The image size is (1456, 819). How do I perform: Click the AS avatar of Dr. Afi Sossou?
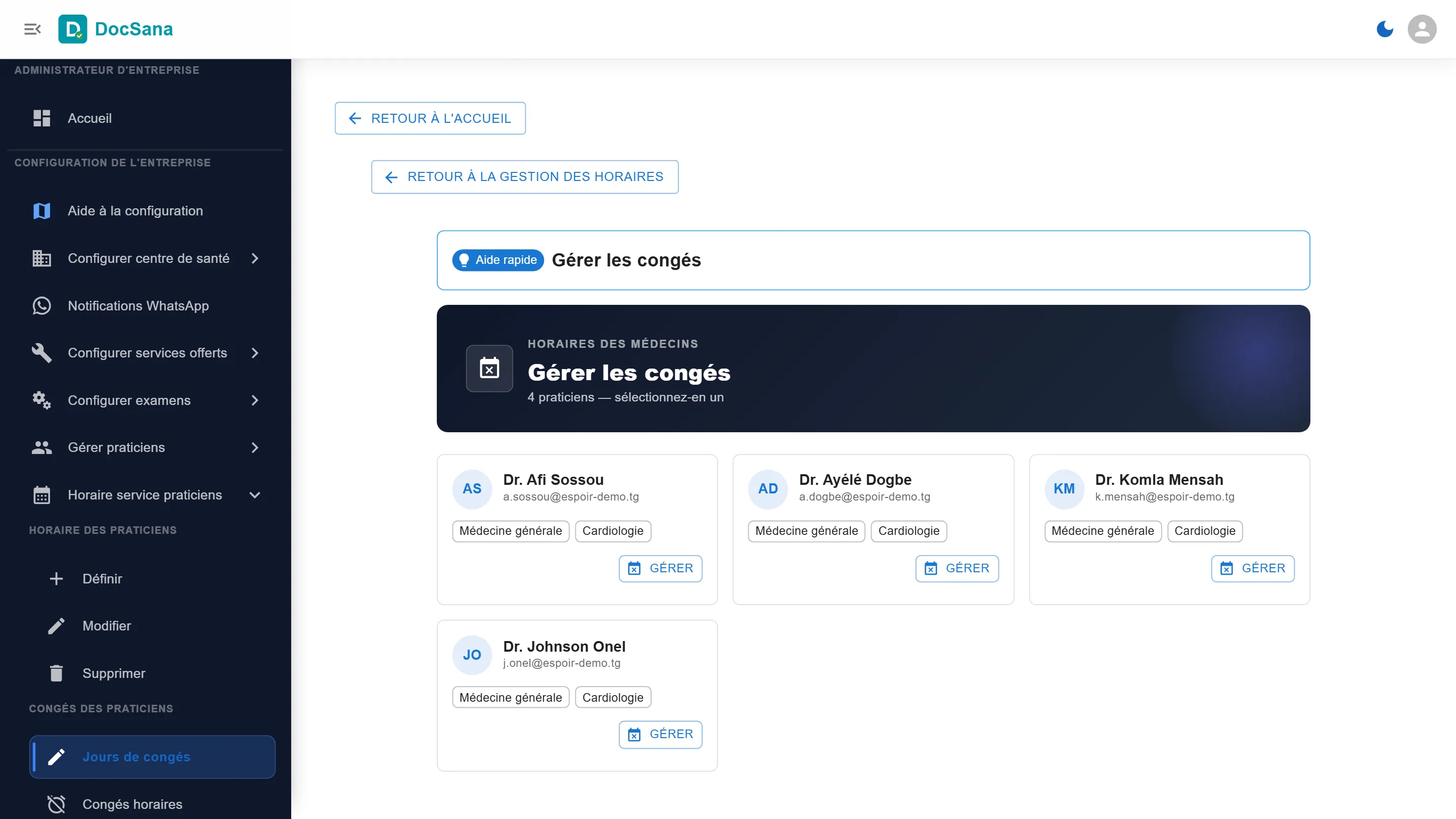[x=472, y=489]
